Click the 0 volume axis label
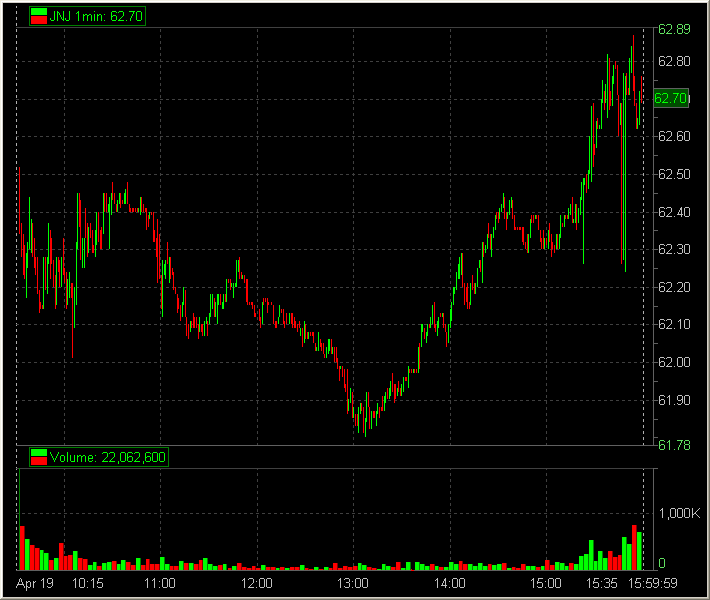This screenshot has height=600, width=710. coord(662,563)
